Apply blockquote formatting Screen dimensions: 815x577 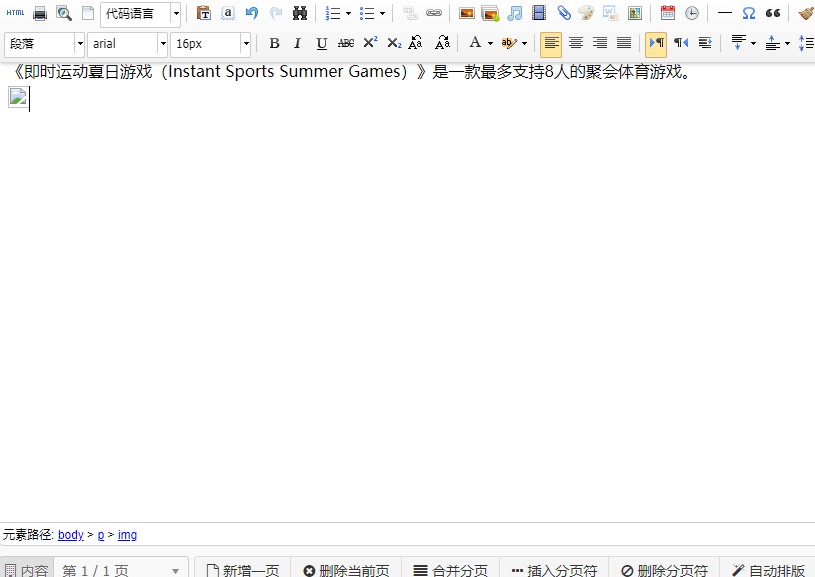(773, 13)
